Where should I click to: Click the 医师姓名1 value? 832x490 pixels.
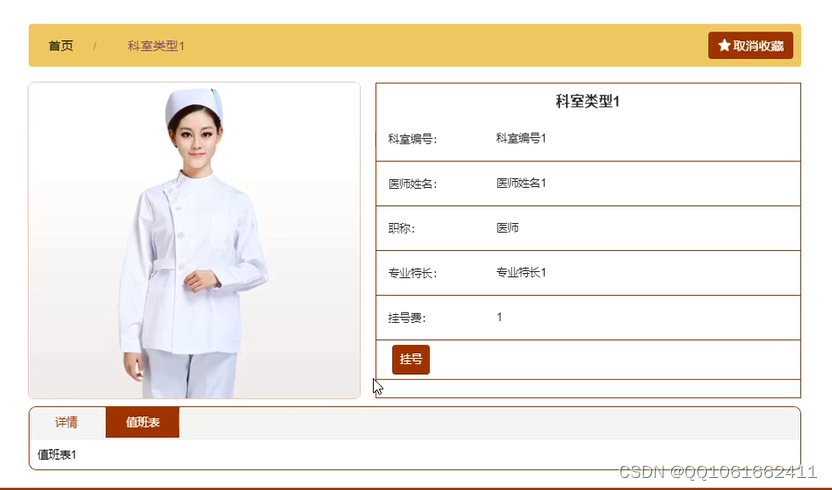pos(521,183)
